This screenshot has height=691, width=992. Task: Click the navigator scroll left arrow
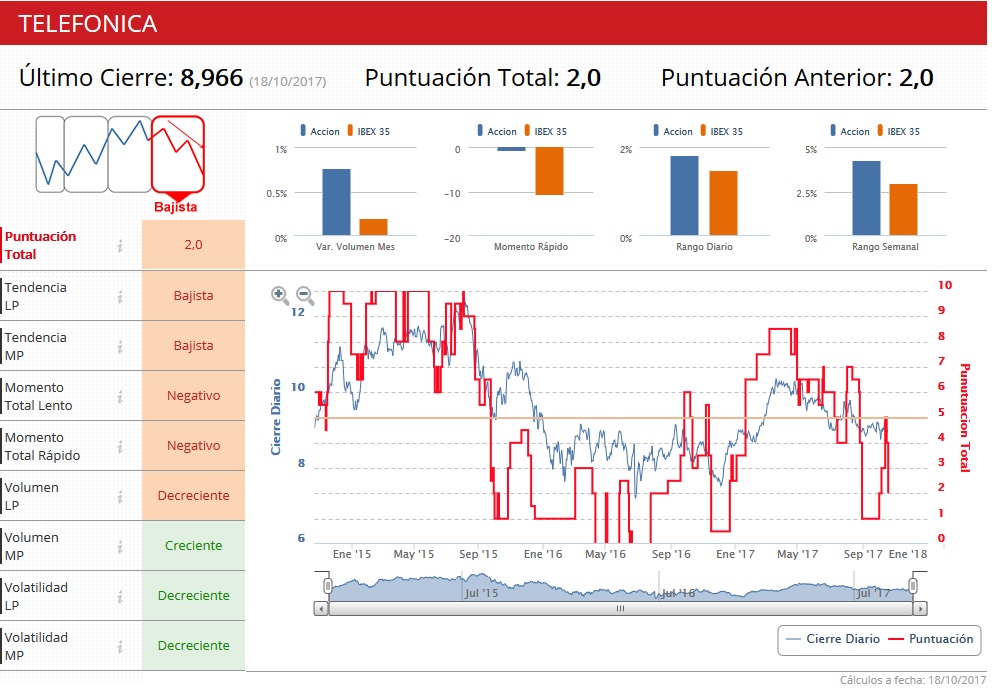point(321,609)
